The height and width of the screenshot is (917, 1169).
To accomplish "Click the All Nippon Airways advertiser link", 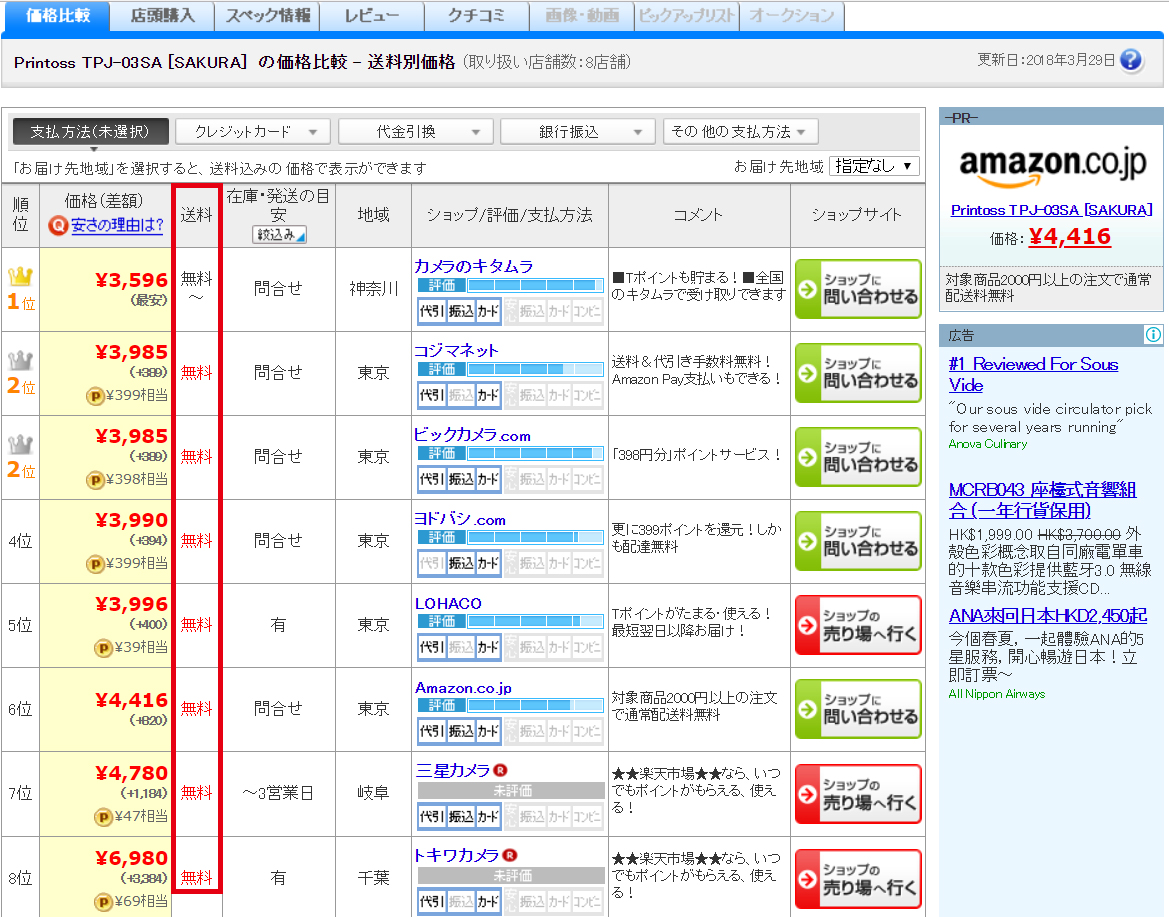I will 996,694.
